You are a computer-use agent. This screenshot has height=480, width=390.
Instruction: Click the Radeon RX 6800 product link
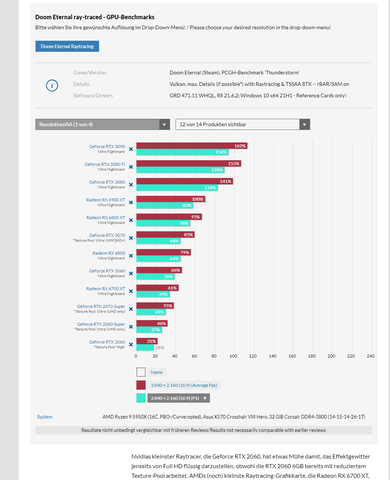click(x=109, y=253)
